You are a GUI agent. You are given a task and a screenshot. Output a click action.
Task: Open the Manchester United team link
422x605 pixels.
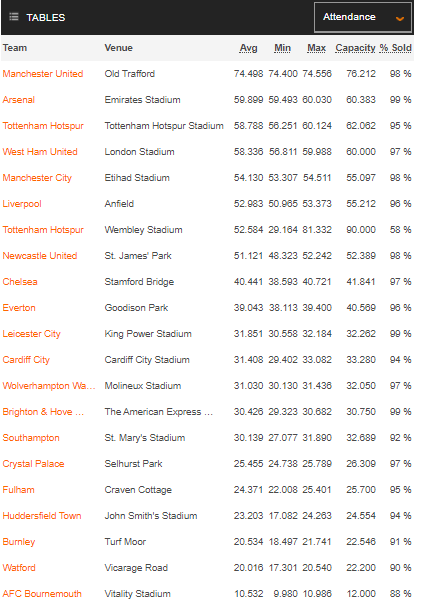point(43,74)
